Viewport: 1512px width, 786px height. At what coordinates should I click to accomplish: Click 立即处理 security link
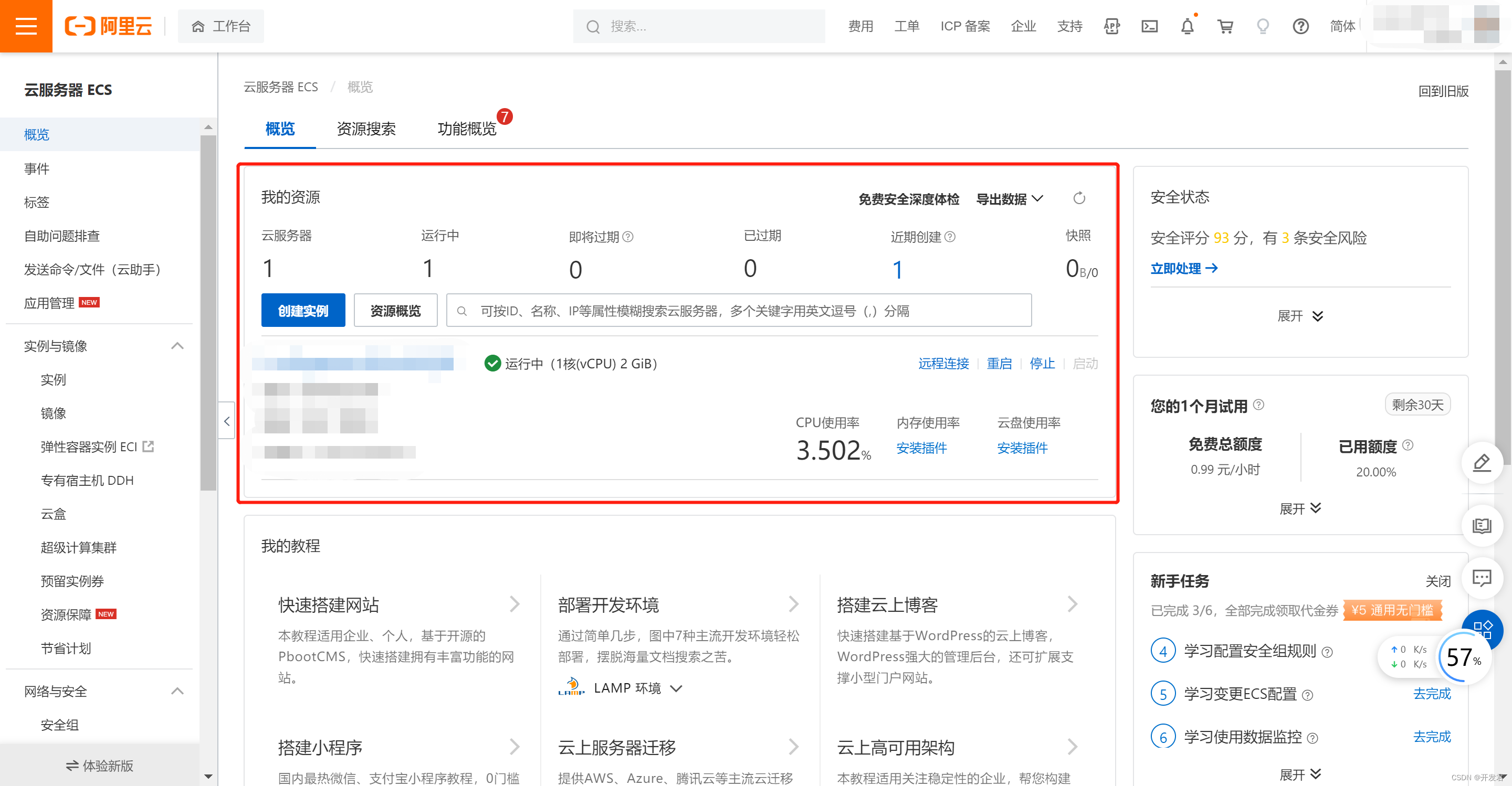pos(1184,268)
